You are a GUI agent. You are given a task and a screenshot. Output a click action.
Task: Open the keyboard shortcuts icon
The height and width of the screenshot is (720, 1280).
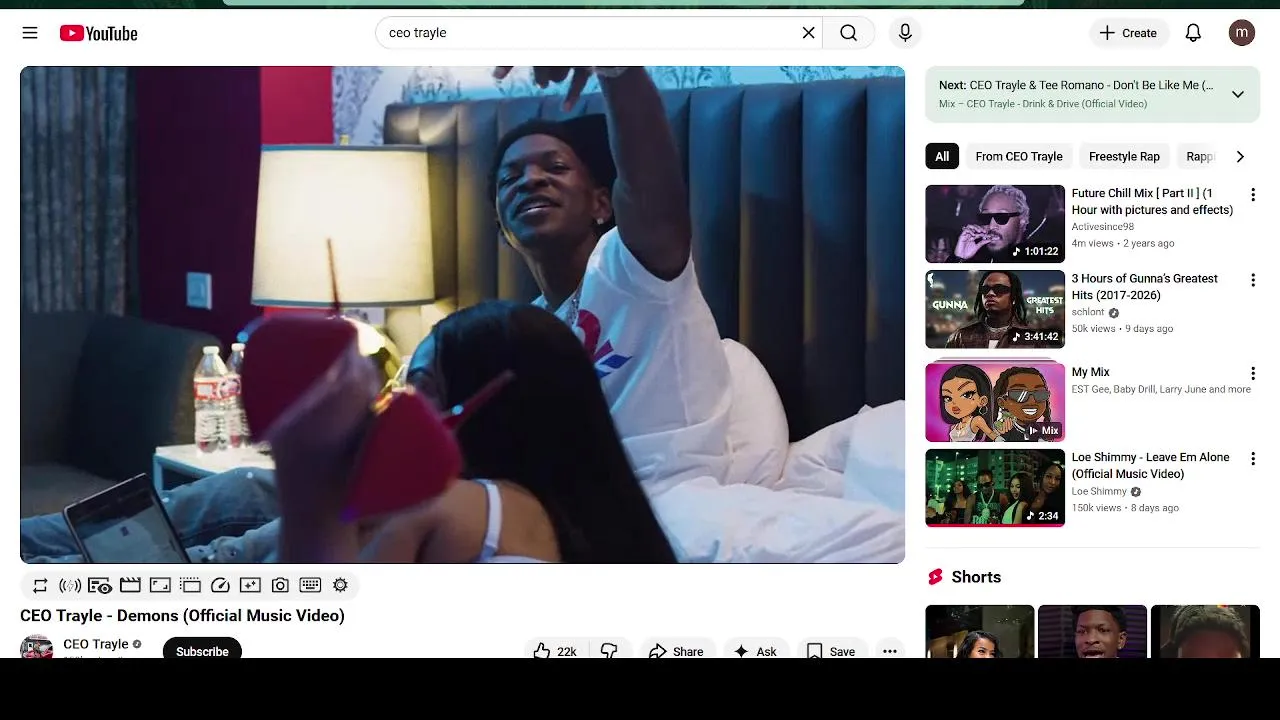(x=310, y=585)
